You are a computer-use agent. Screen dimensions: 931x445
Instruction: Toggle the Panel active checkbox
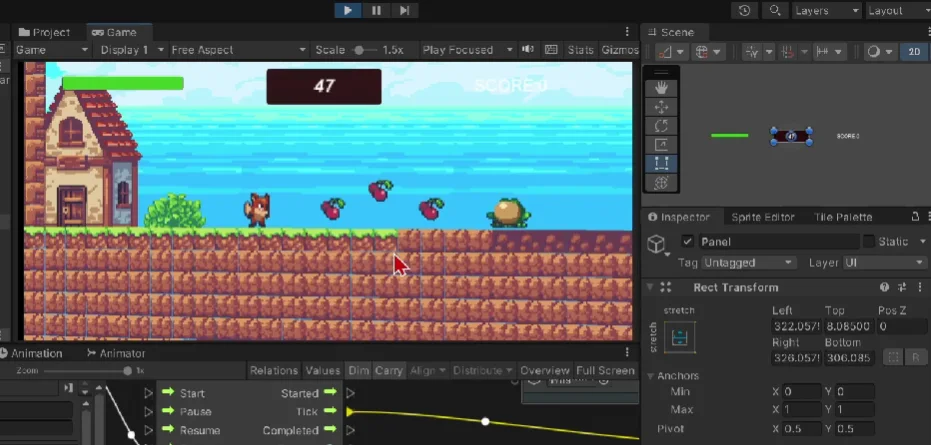click(x=687, y=242)
